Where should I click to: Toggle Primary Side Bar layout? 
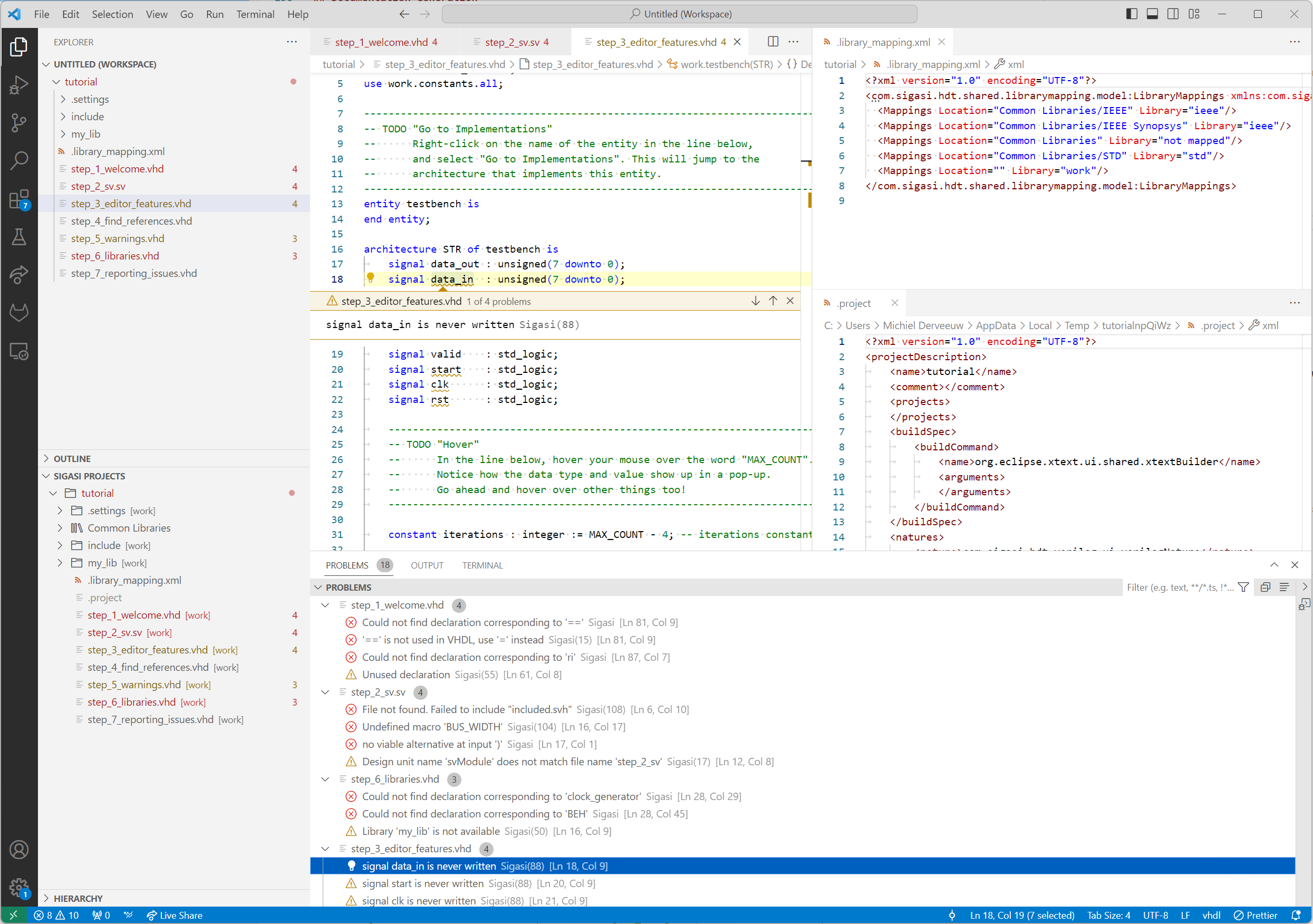point(1132,14)
